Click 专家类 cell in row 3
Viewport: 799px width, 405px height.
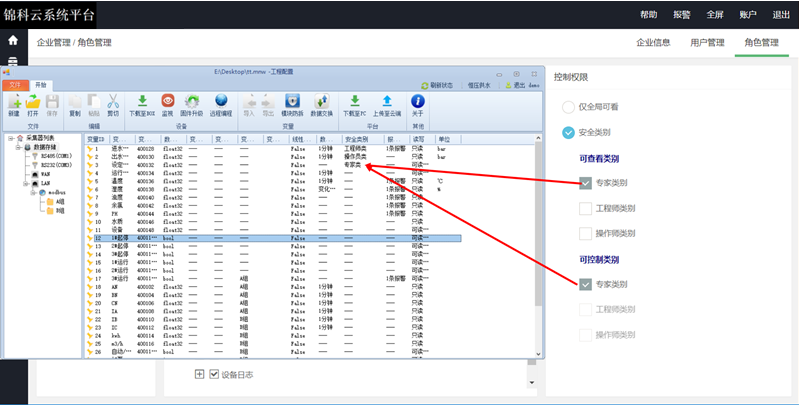pyautogui.click(x=353, y=165)
